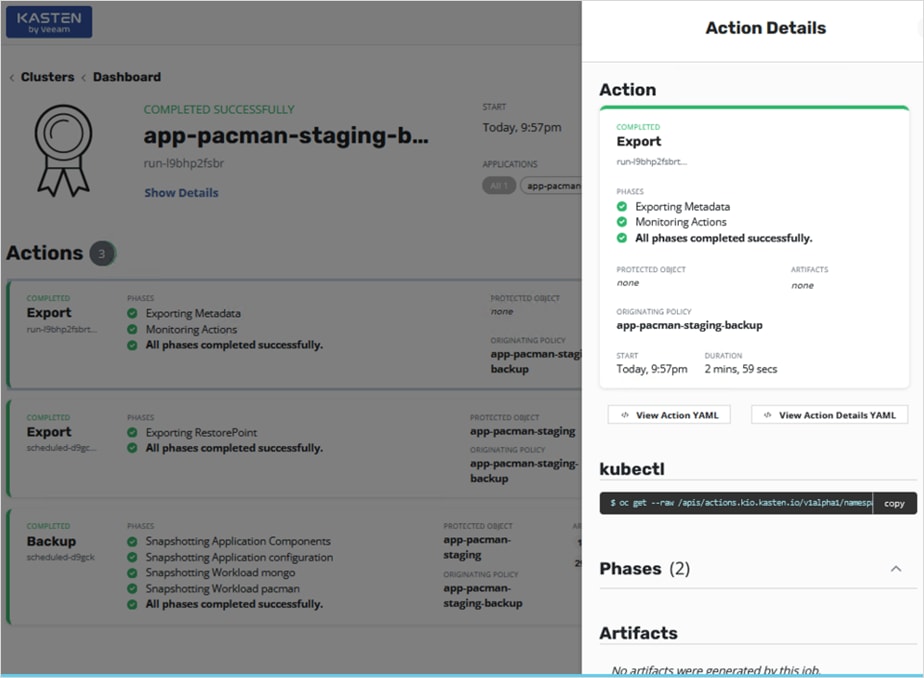Click green check next to Monitoring Actions in list

133,329
